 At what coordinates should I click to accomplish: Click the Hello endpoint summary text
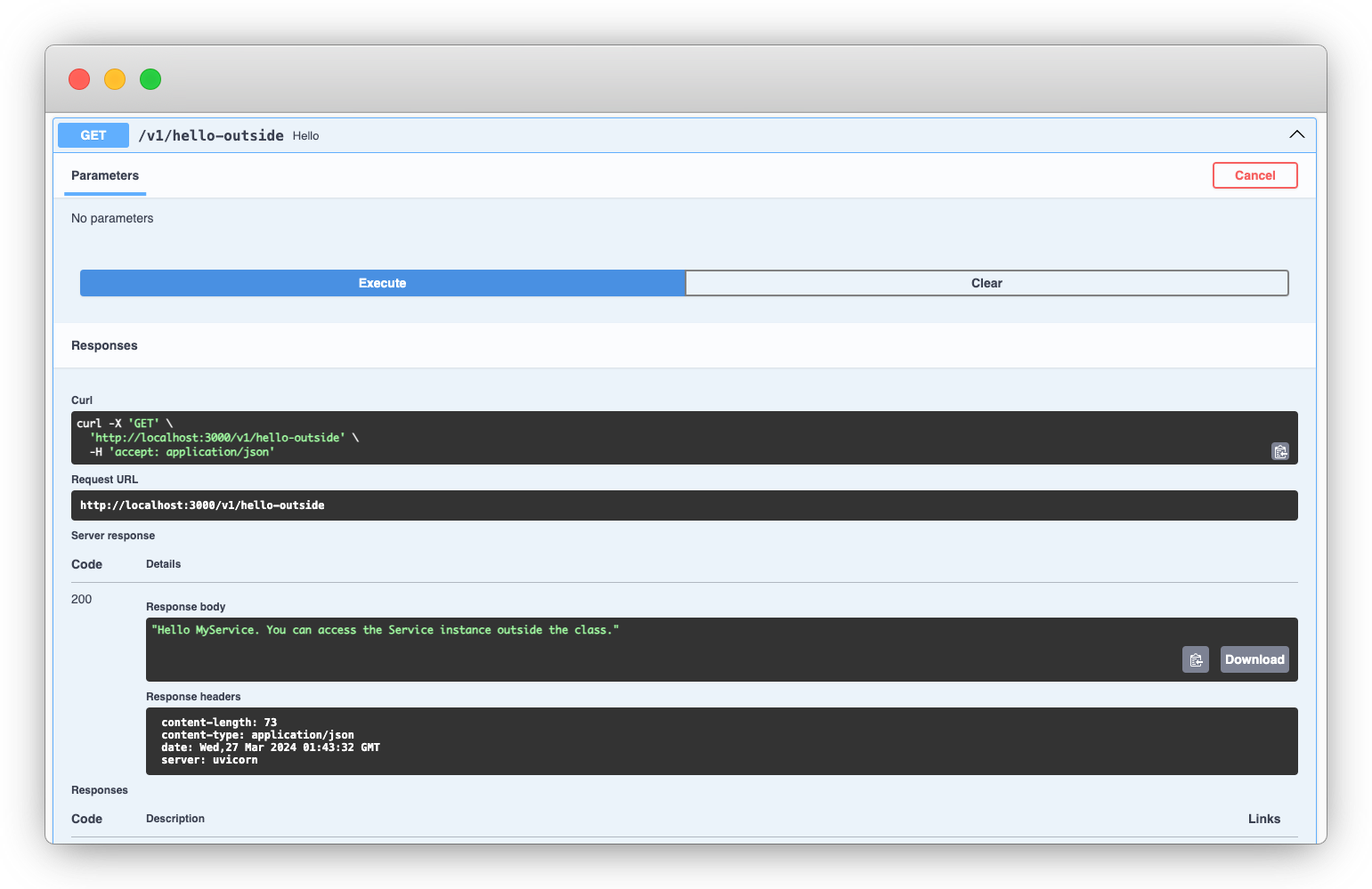(x=305, y=136)
